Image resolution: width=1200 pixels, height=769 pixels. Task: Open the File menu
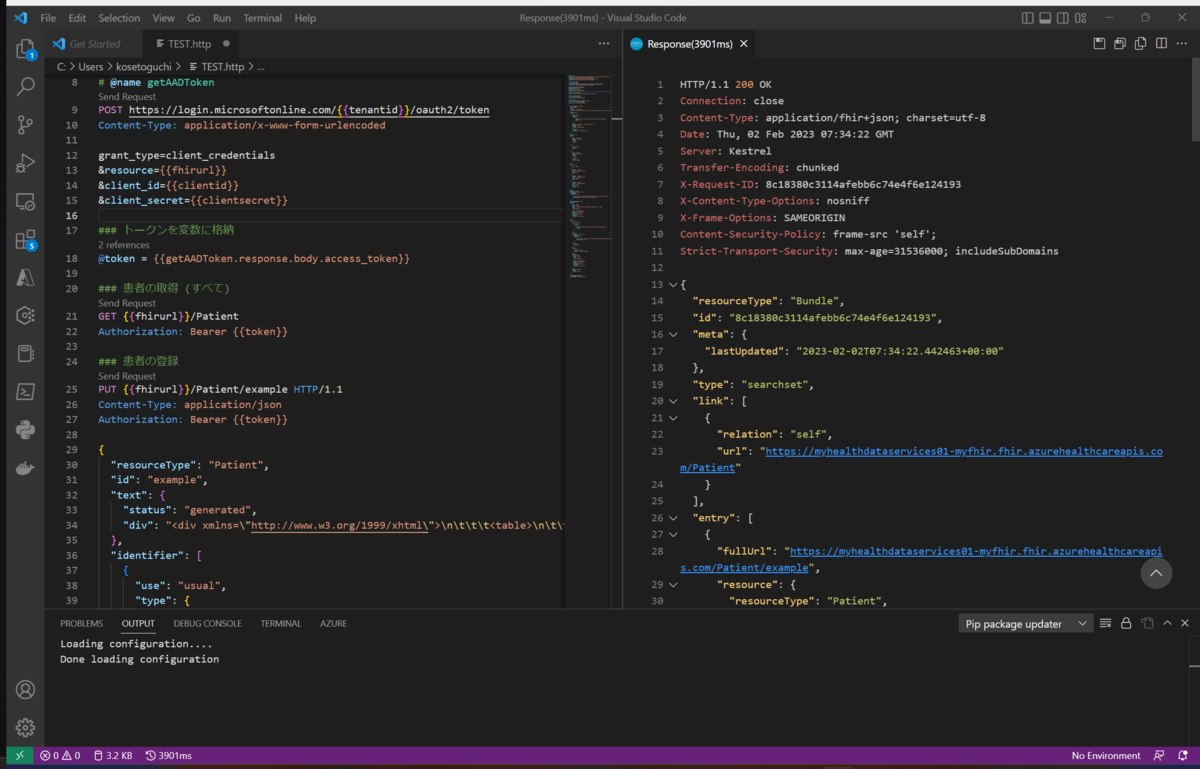point(48,18)
